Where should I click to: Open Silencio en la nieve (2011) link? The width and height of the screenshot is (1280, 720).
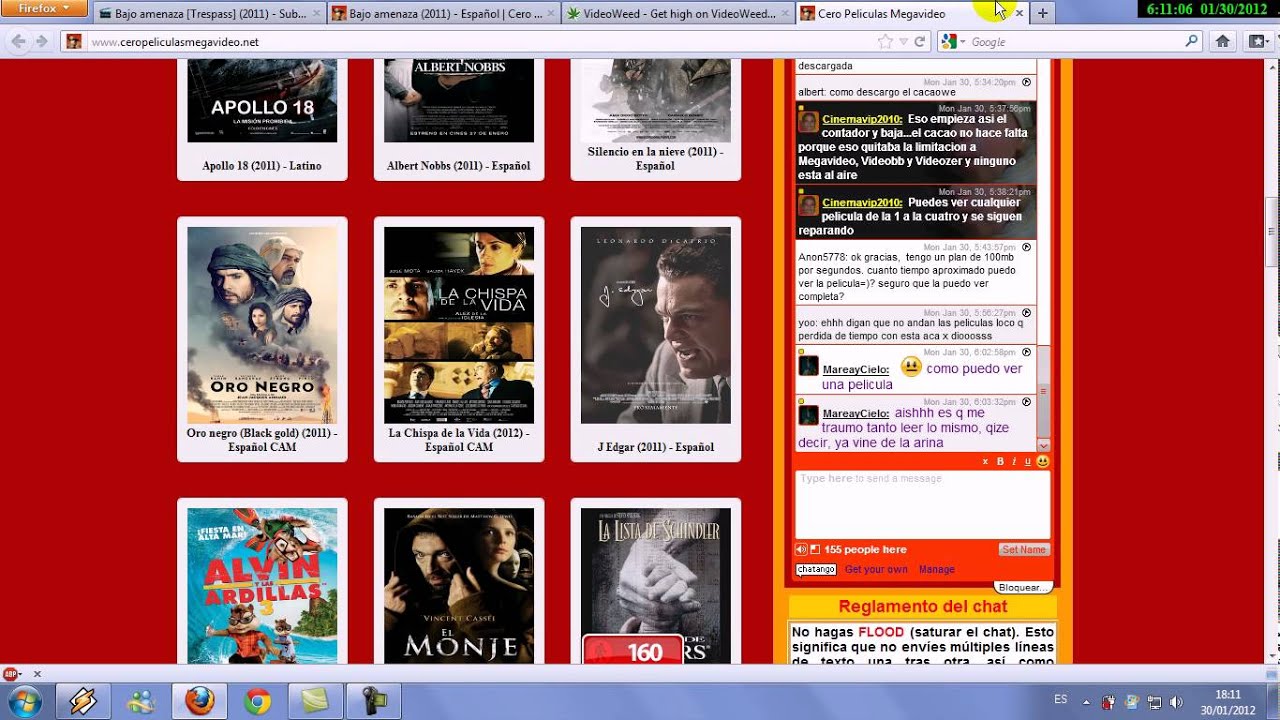point(656,159)
